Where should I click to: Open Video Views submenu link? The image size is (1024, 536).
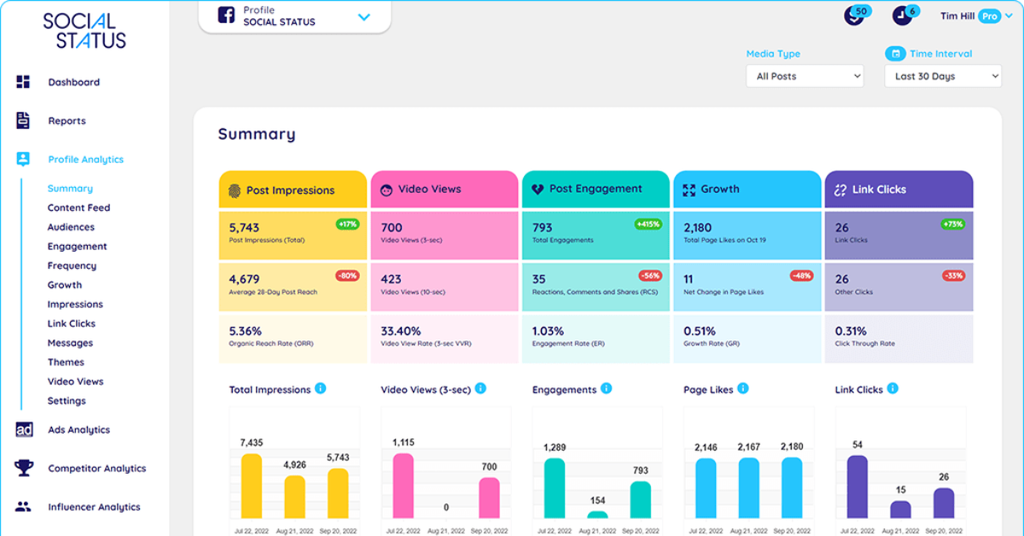click(x=75, y=381)
